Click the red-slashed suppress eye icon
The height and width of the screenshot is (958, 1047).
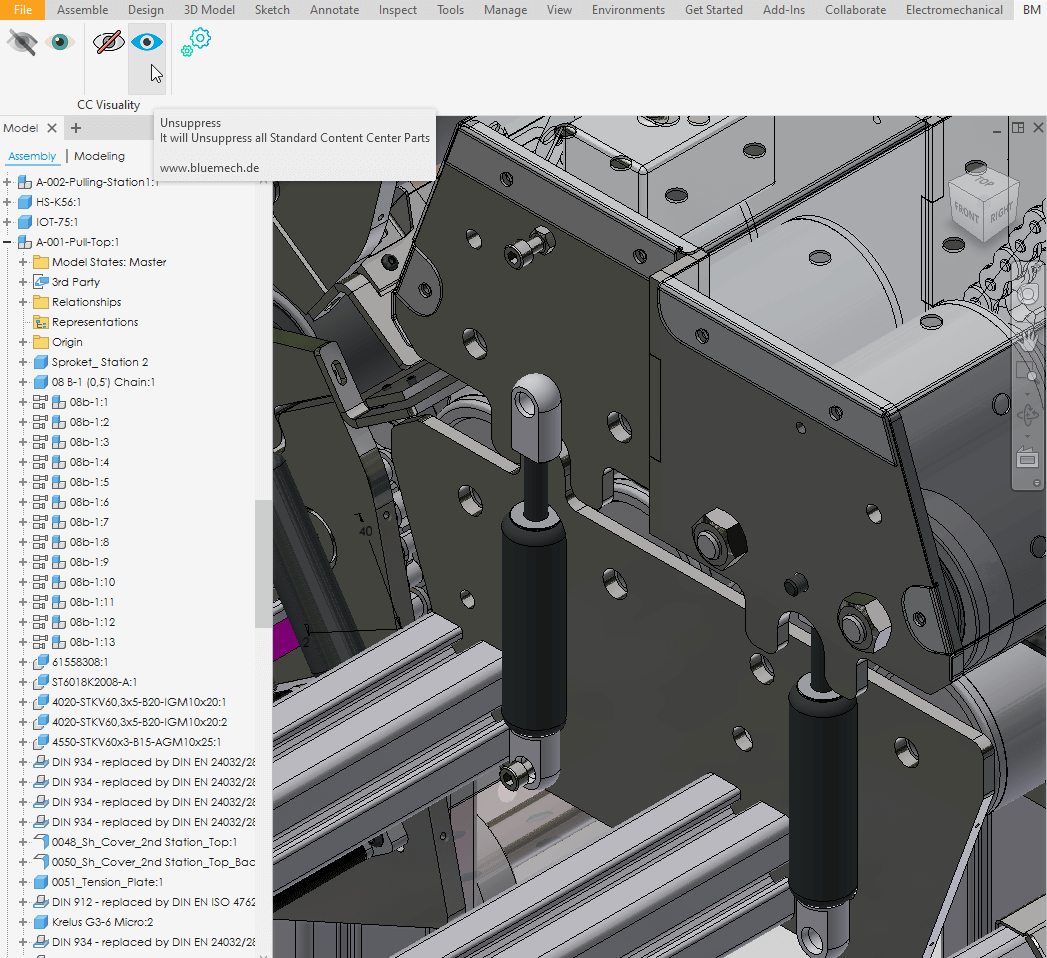108,43
